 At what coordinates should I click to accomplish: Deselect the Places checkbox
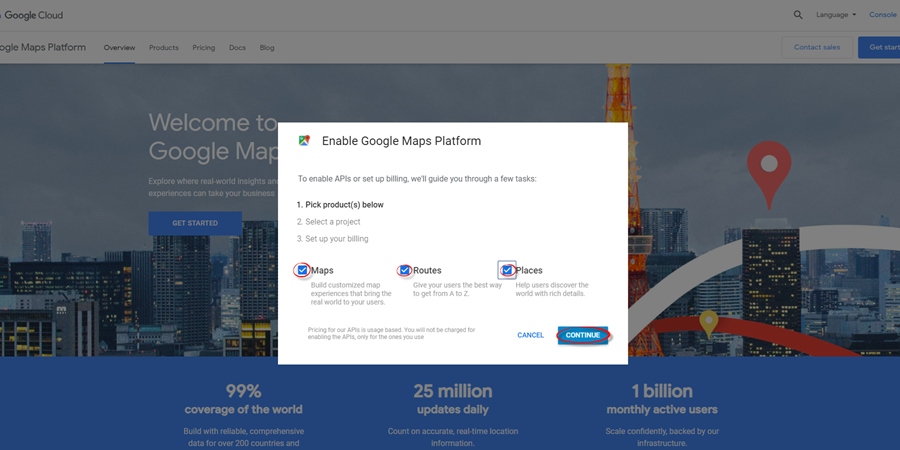pos(507,270)
